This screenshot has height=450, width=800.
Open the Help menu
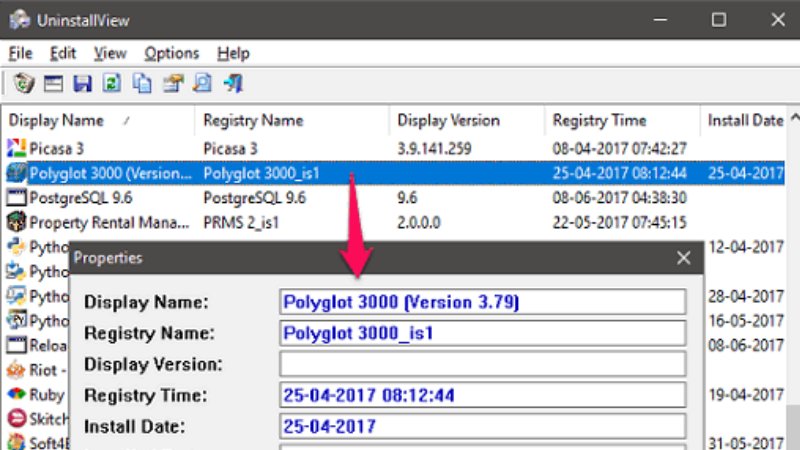[233, 53]
